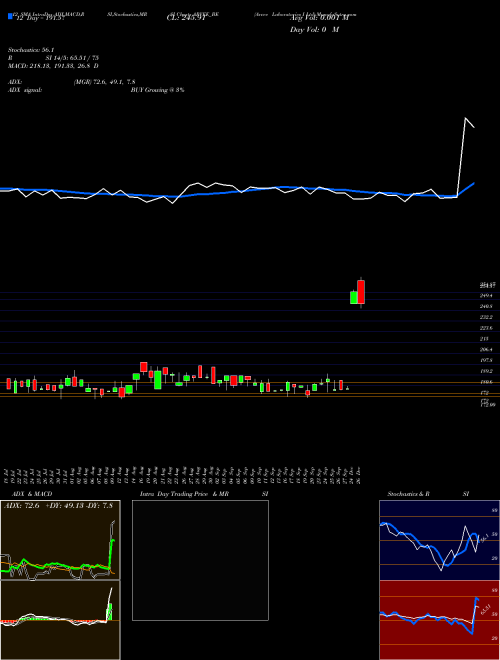
Task: Click the 249.4 price axis label
Action: pyautogui.click(x=486, y=296)
